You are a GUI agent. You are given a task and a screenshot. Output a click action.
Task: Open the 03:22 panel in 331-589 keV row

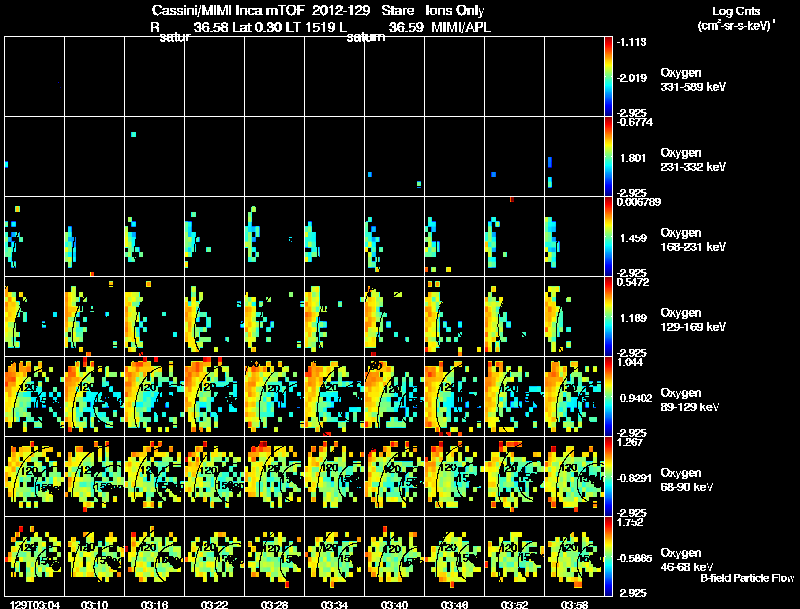[x=214, y=76]
